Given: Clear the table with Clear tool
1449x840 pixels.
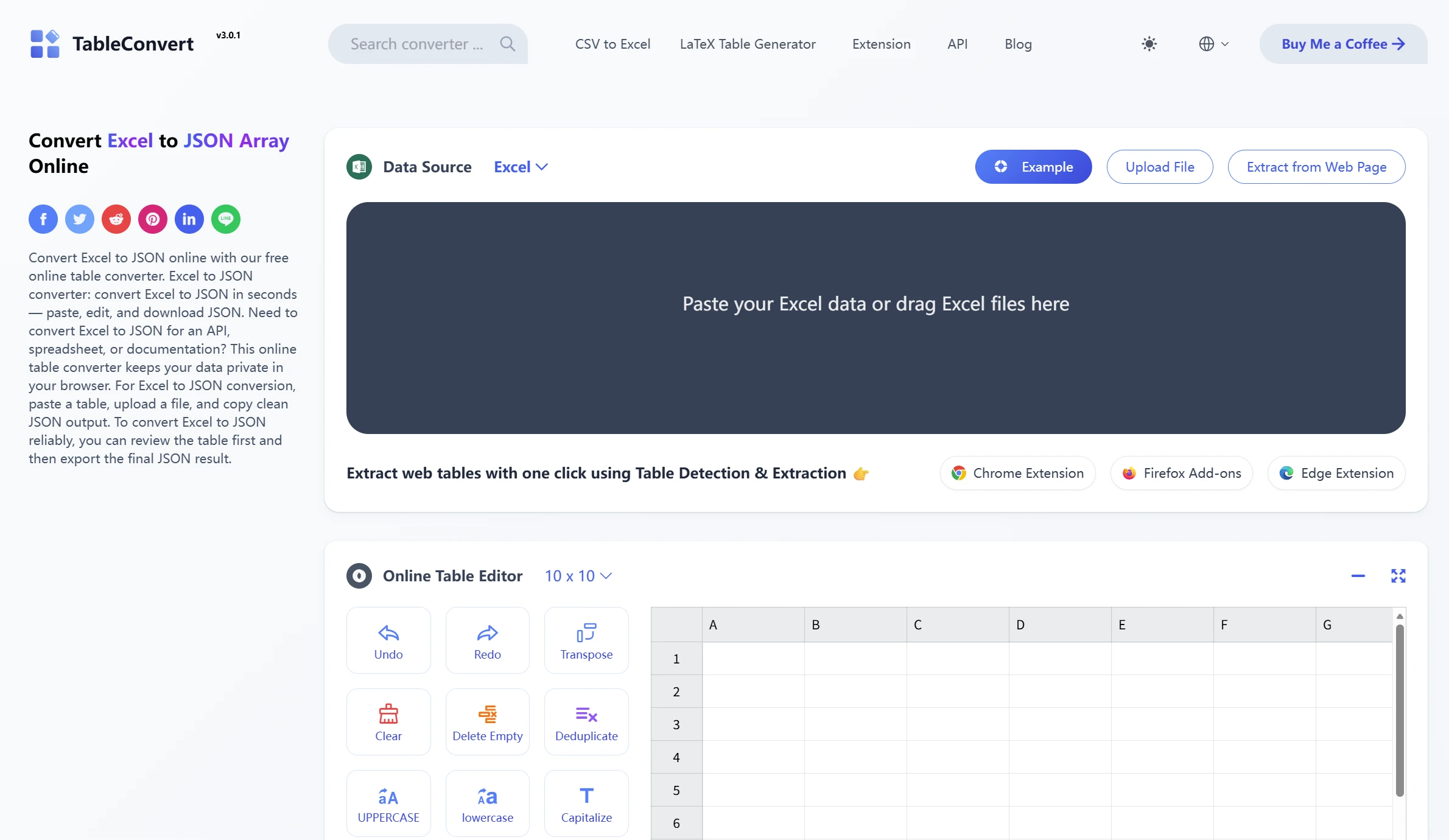Looking at the screenshot, I should click(388, 722).
